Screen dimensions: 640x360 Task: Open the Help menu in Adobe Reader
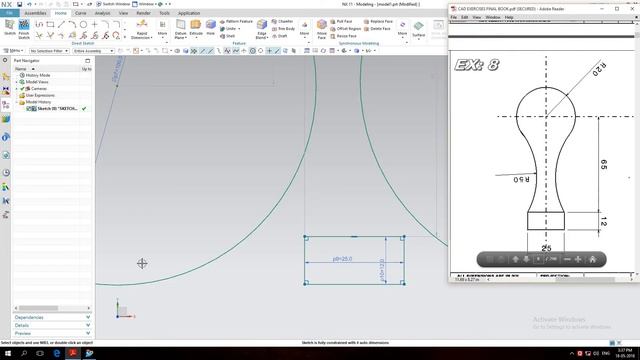[509, 18]
